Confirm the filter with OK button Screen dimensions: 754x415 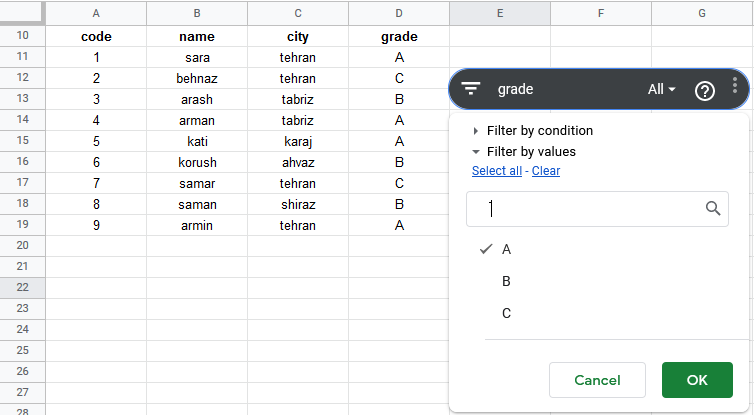[697, 380]
